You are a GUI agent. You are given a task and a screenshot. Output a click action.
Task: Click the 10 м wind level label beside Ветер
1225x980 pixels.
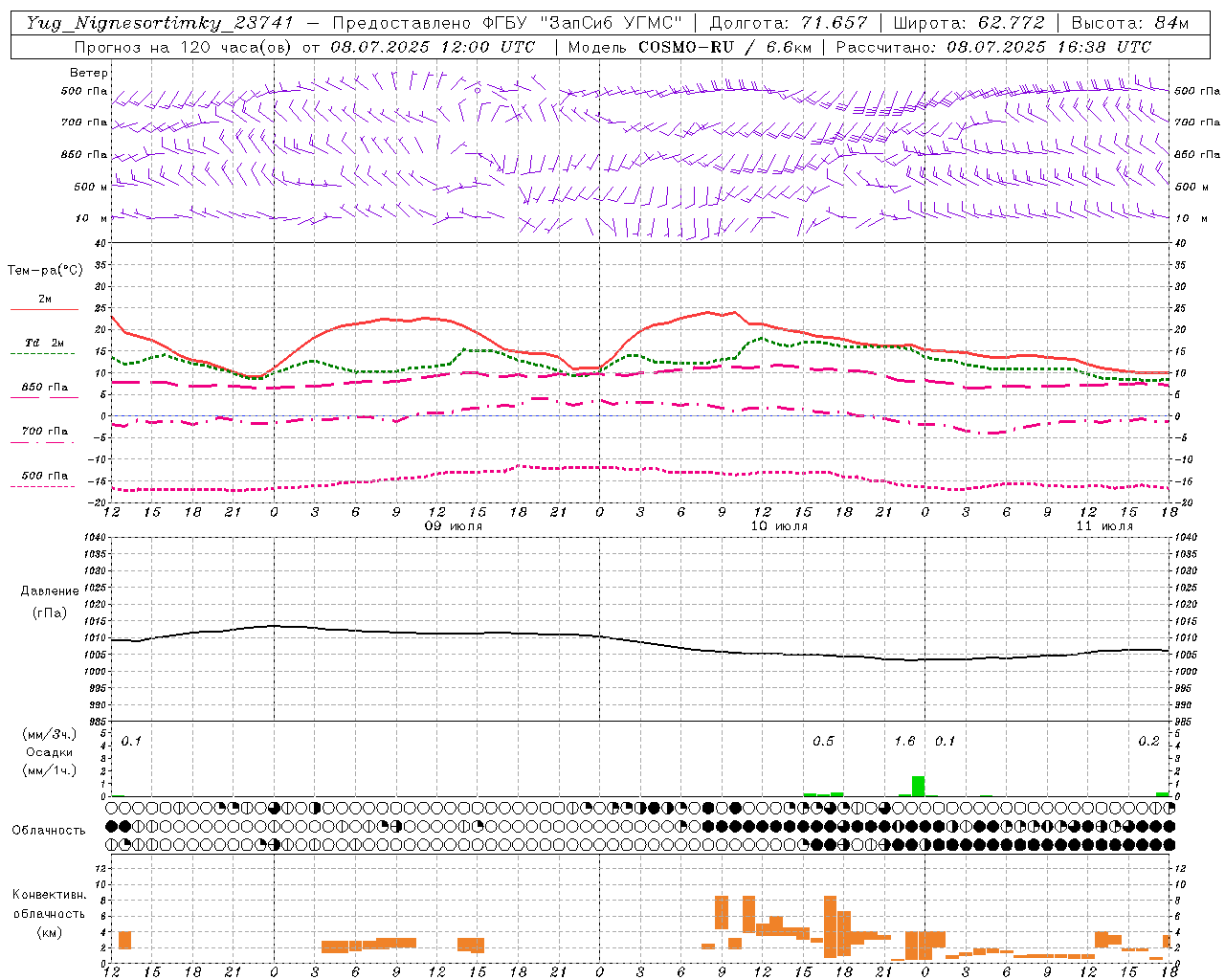[89, 218]
